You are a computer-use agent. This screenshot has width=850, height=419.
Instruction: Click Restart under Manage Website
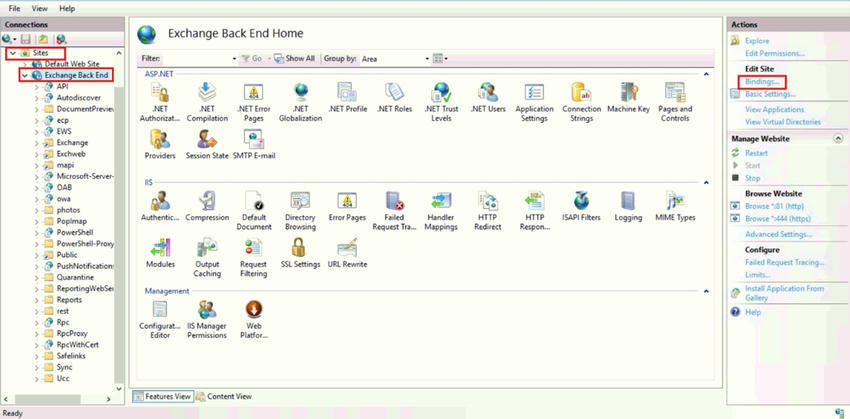pos(756,153)
